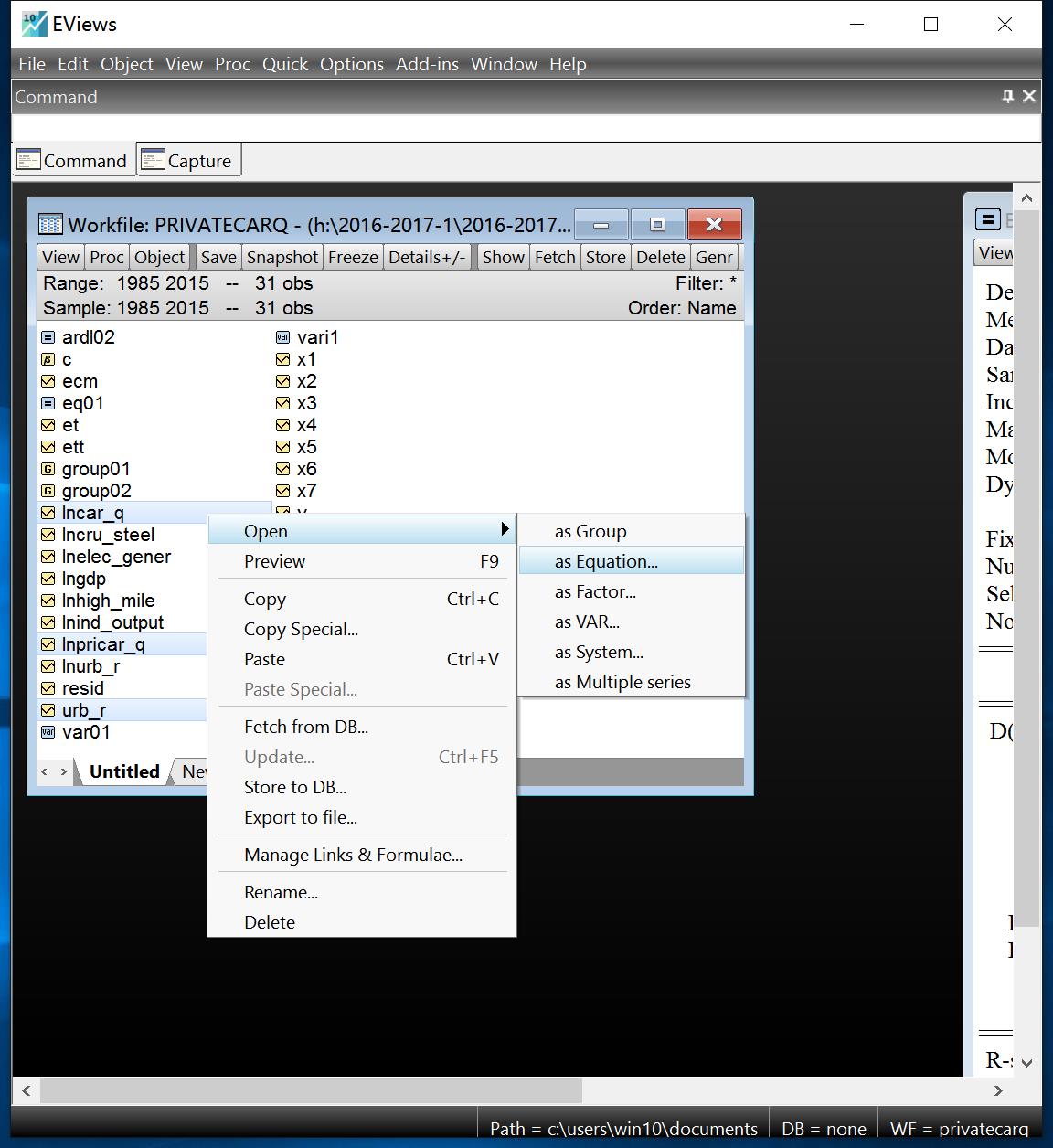
Task: Choose 'as Factor...' in the submenu
Action: click(x=632, y=591)
